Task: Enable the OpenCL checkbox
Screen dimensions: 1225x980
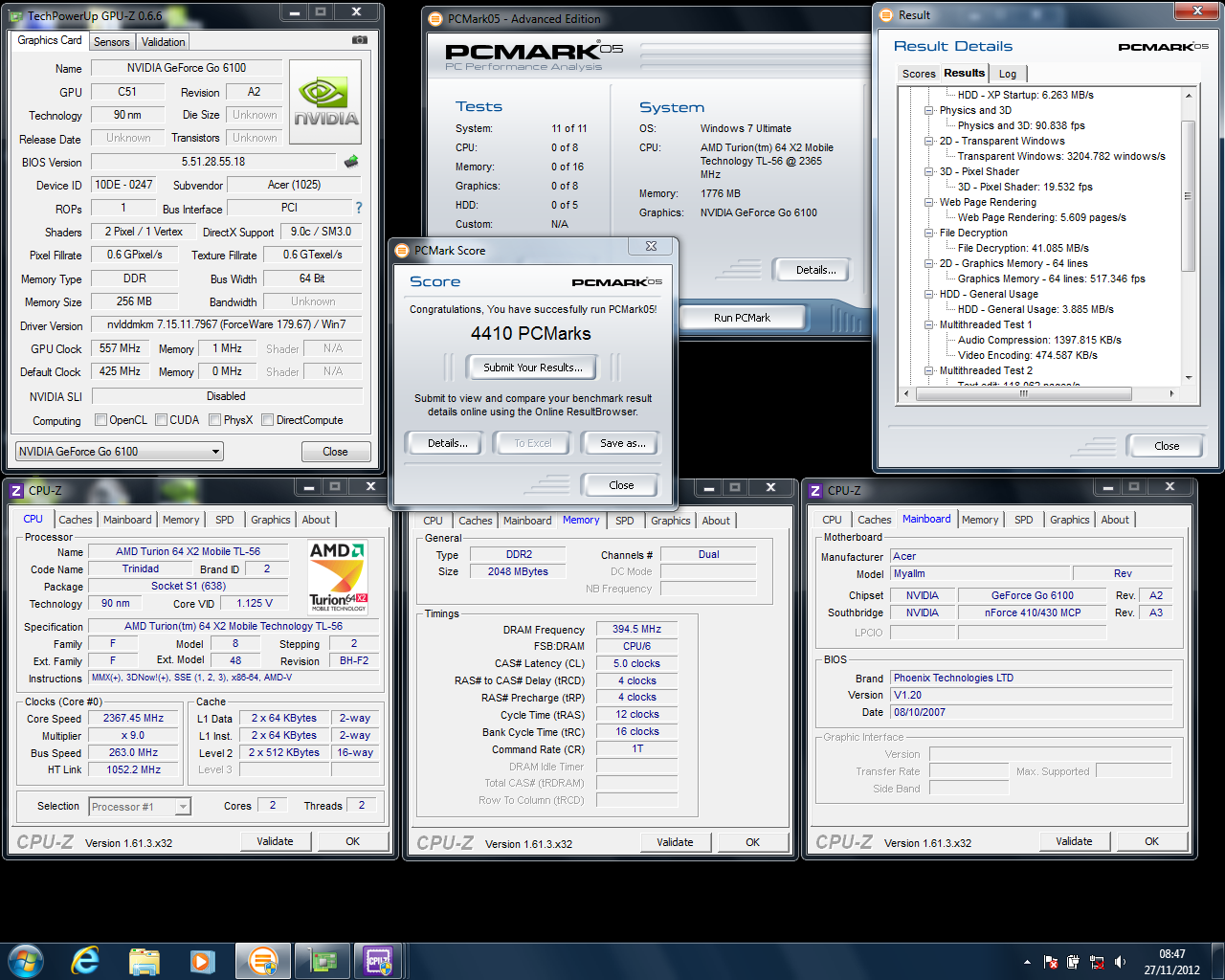Action: (100, 419)
